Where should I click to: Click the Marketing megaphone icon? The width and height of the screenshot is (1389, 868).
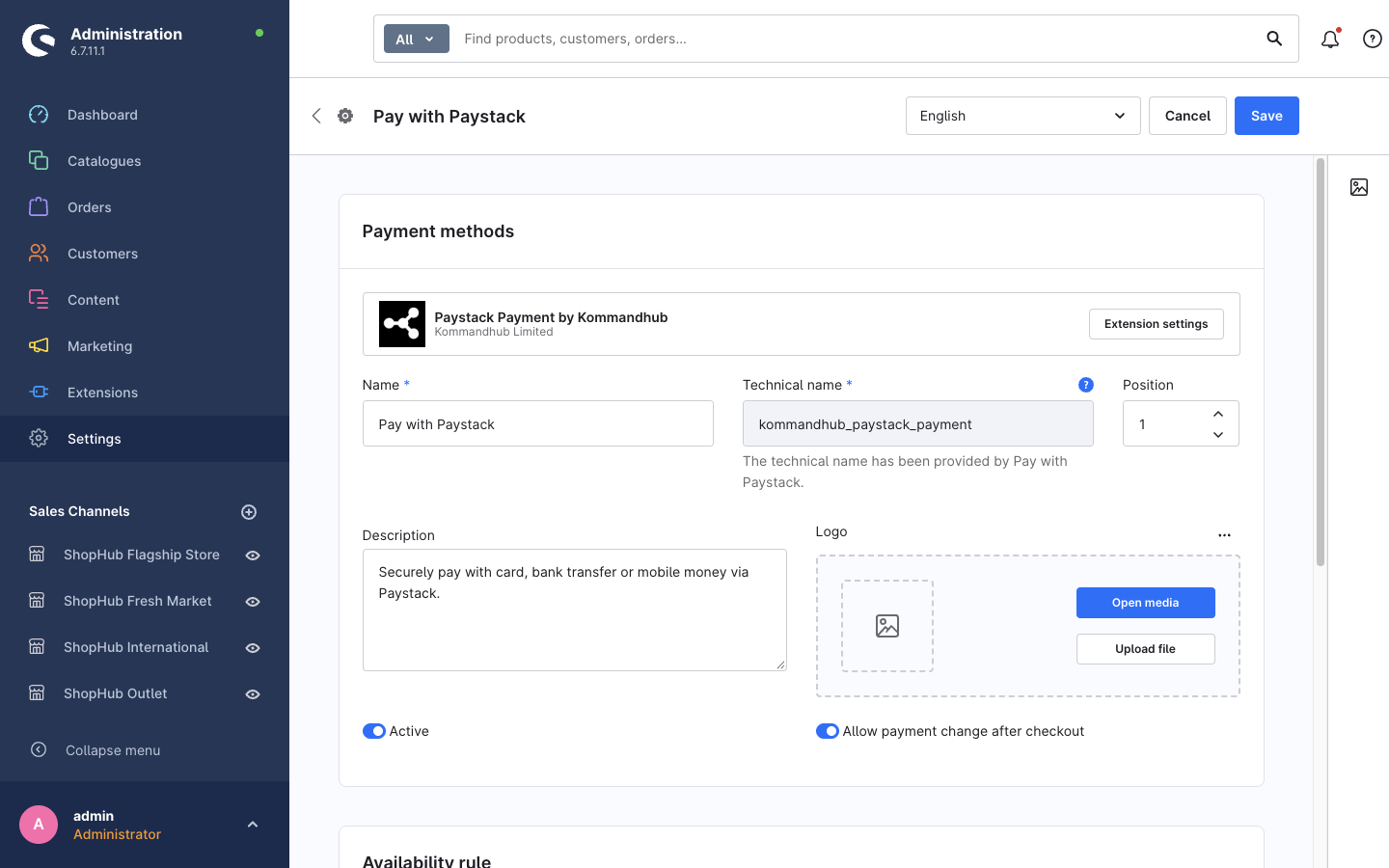[39, 346]
